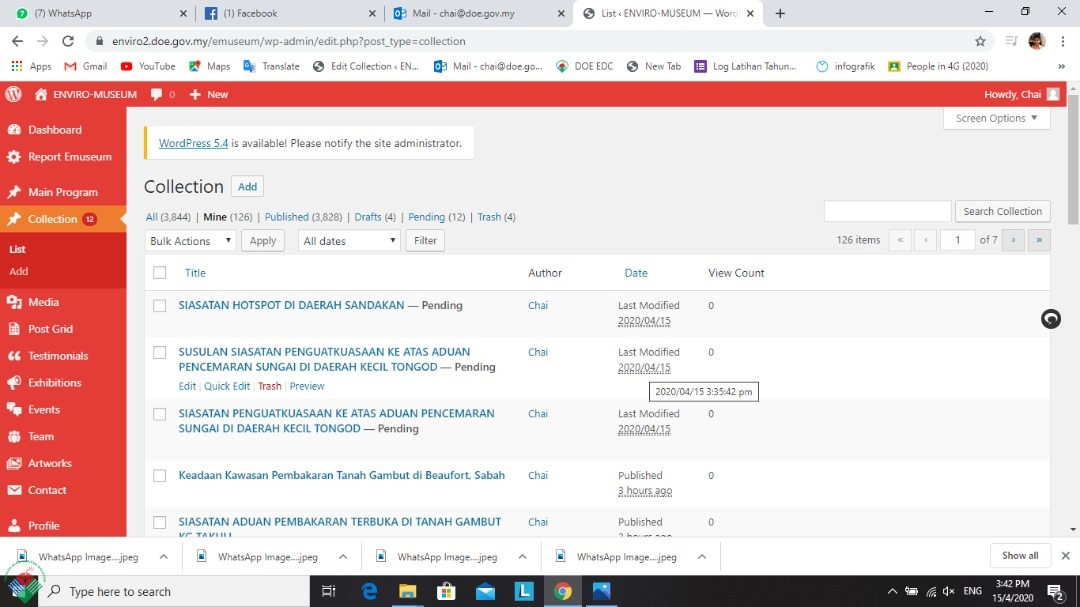Expand third WhatsApp Image download chevron
The height and width of the screenshot is (607, 1080).
[523, 557]
